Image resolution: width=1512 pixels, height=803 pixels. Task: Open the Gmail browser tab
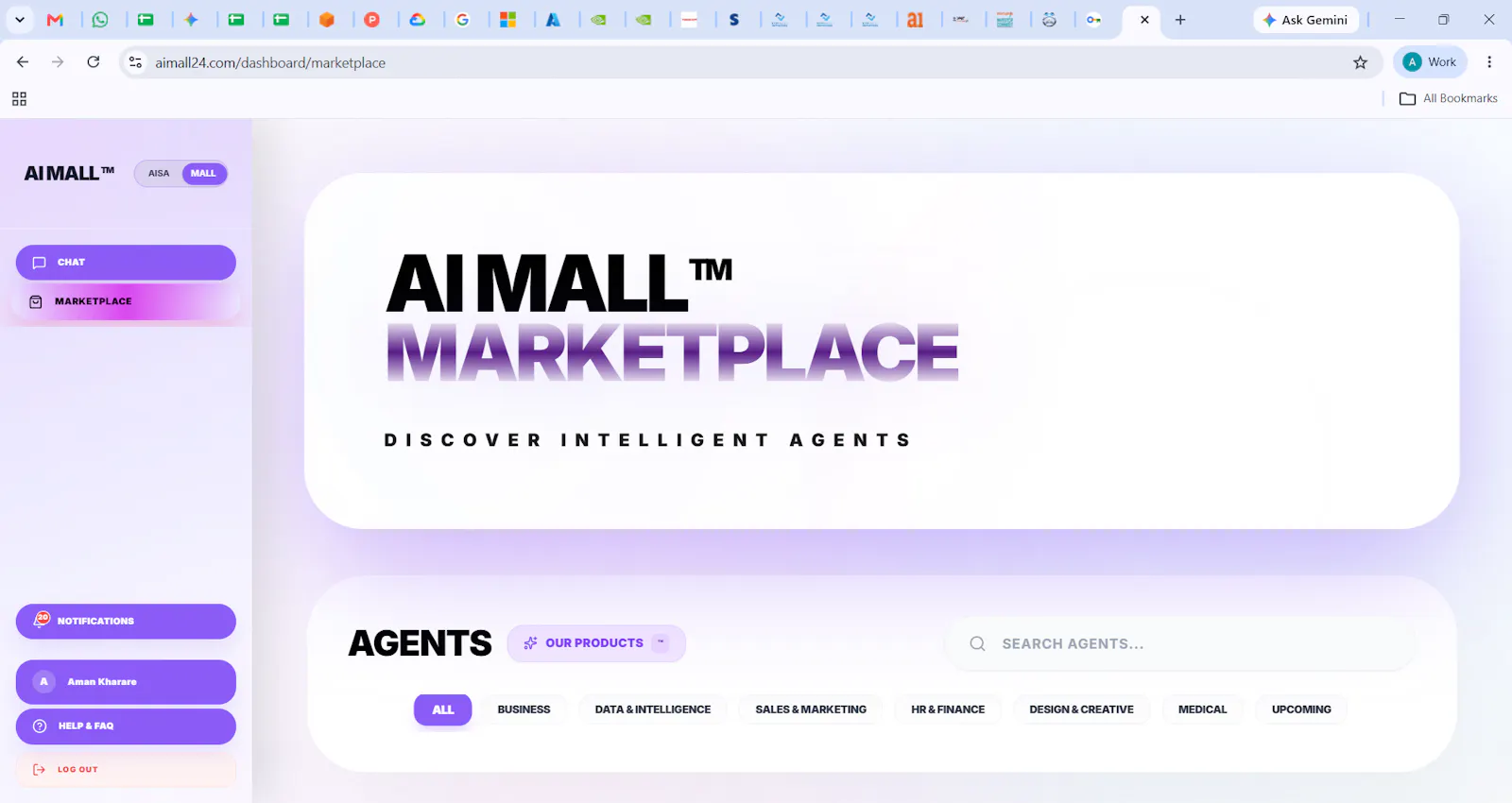tap(55, 20)
